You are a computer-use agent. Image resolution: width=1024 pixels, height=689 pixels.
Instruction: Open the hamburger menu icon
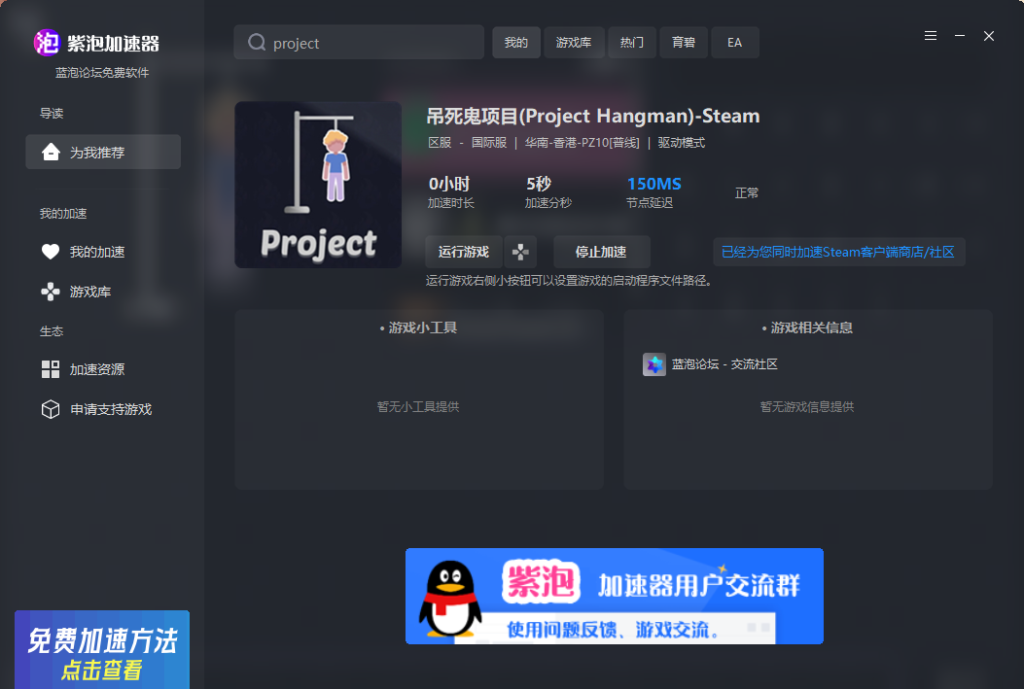pos(931,36)
